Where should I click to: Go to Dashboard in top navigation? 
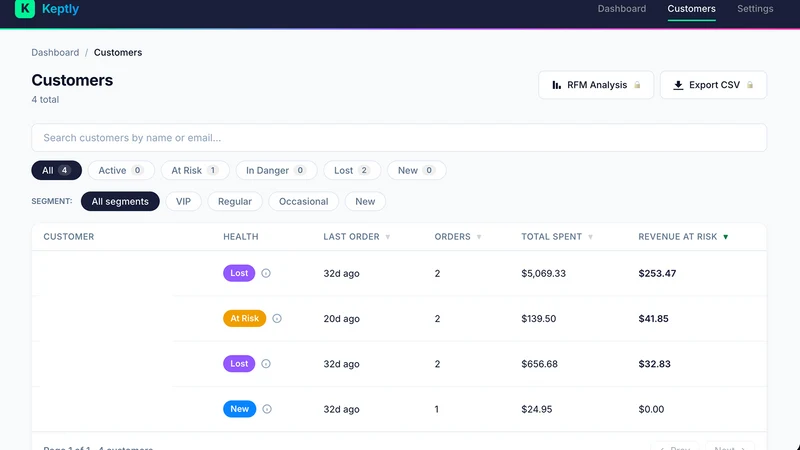[x=621, y=9]
